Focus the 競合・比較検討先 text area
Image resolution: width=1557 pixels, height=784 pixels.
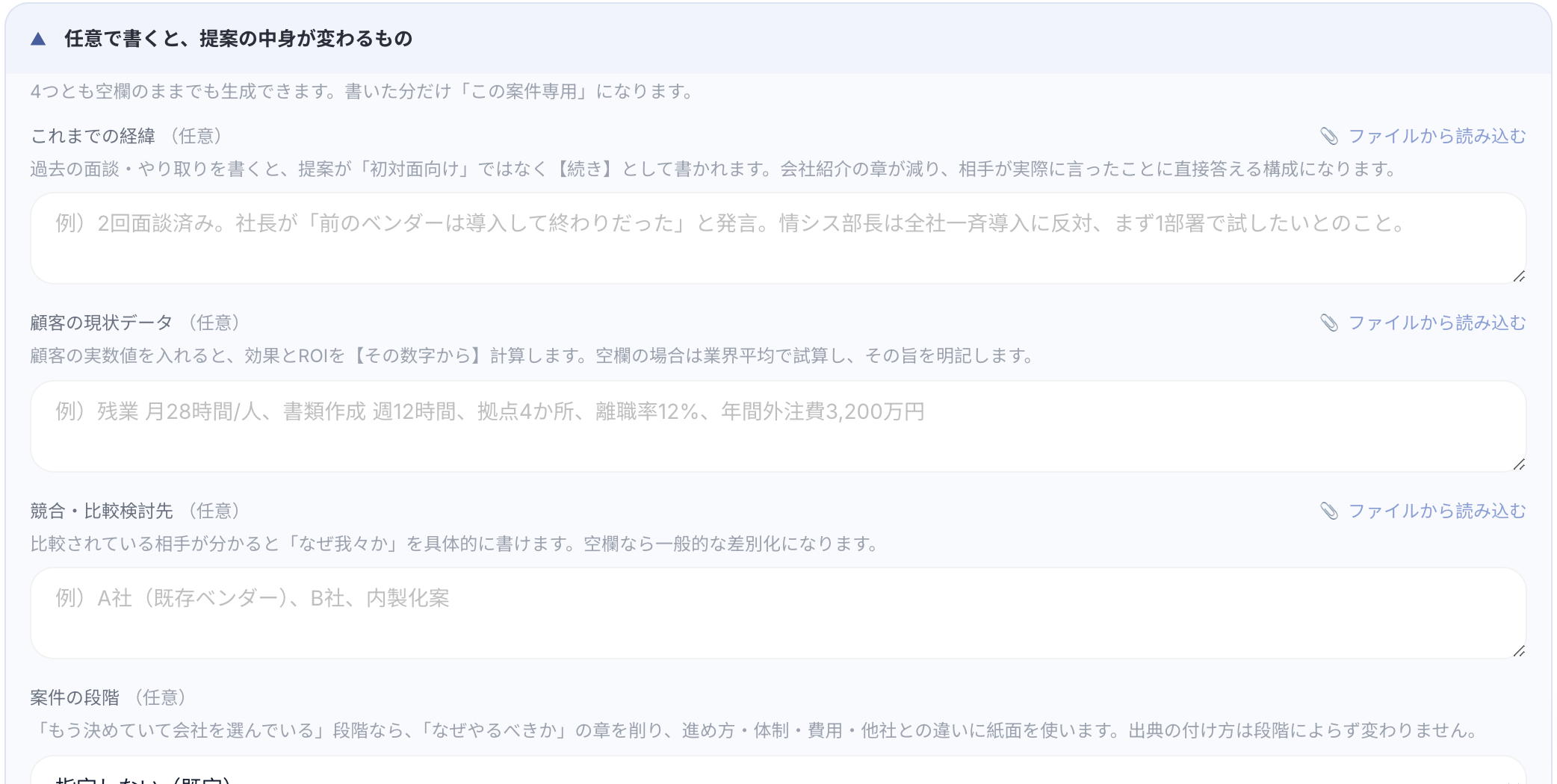778,613
